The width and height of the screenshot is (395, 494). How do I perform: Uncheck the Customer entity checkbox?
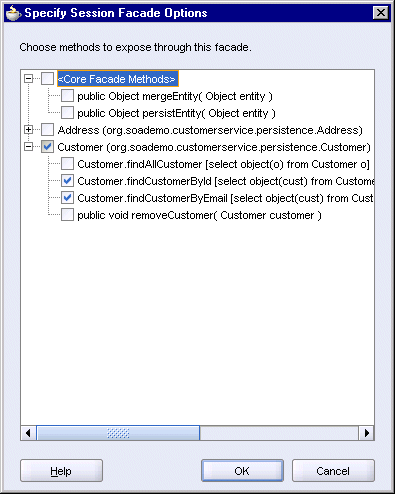coord(47,147)
